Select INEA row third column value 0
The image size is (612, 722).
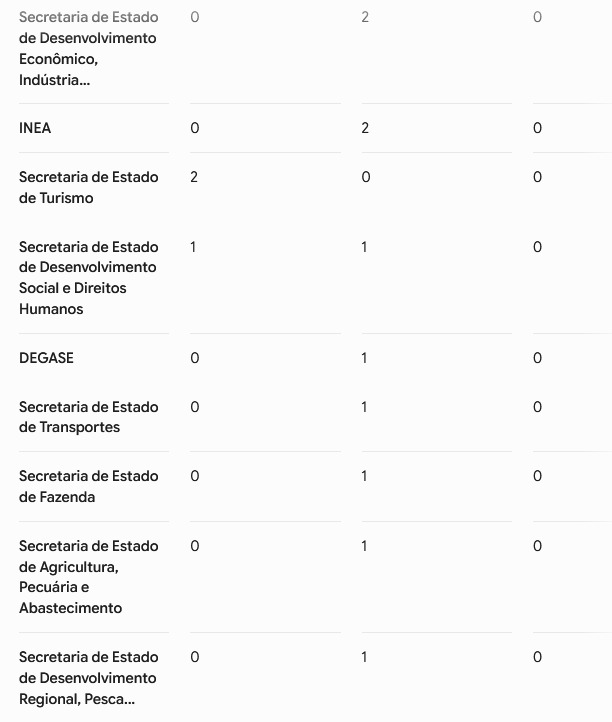pyautogui.click(x=537, y=128)
